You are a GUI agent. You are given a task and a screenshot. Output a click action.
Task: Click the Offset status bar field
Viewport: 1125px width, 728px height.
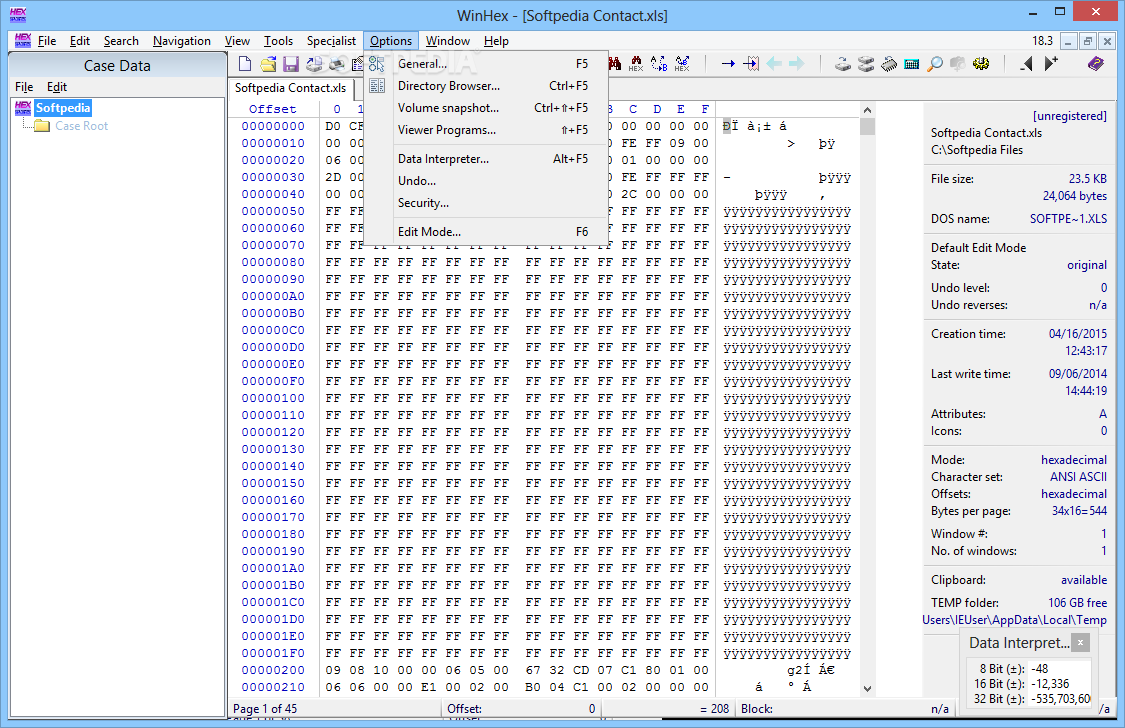(x=521, y=709)
